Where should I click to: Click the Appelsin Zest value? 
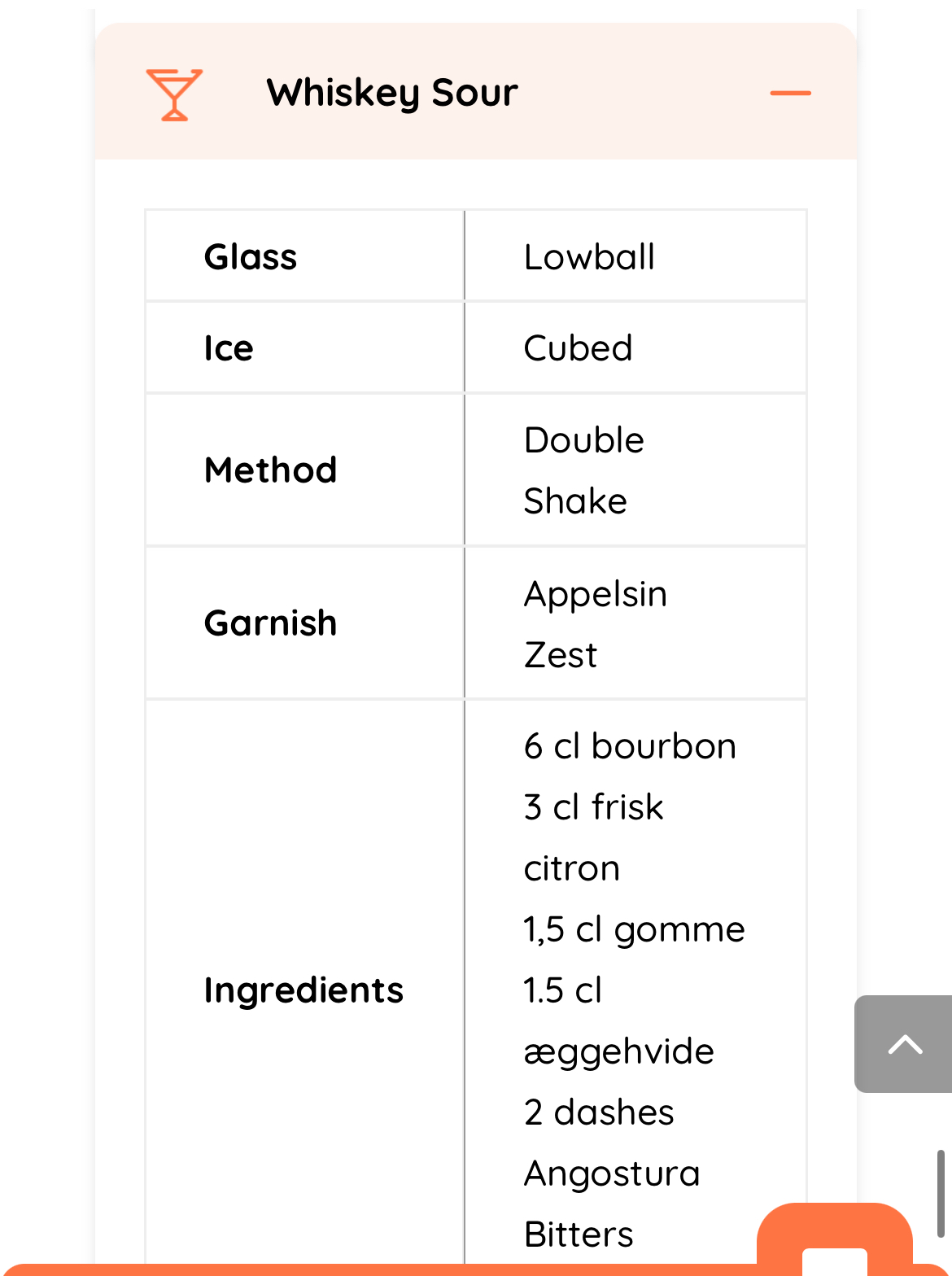(595, 624)
